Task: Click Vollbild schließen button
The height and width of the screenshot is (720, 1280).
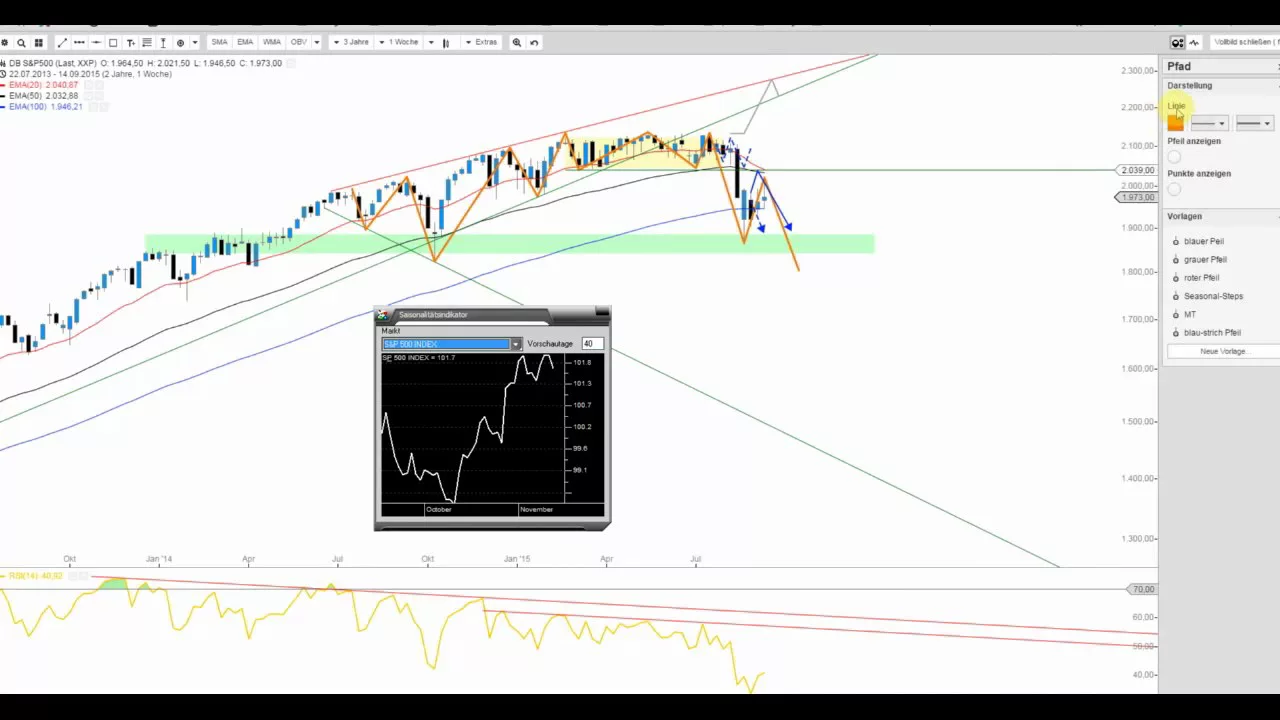Action: (x=1245, y=42)
